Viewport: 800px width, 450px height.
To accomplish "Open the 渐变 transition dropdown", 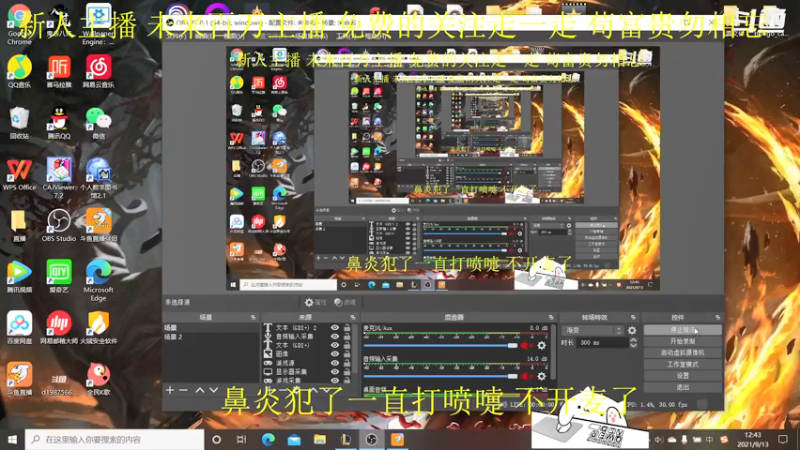I will point(592,331).
